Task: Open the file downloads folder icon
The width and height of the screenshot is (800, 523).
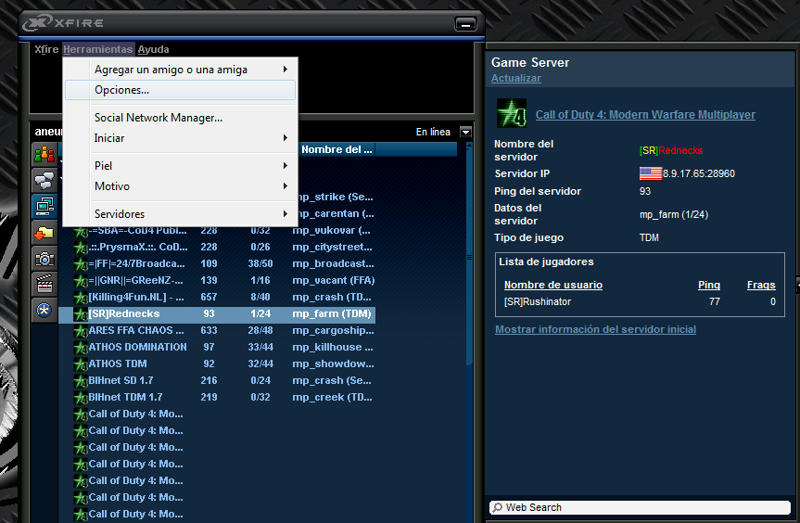Action: click(x=44, y=233)
